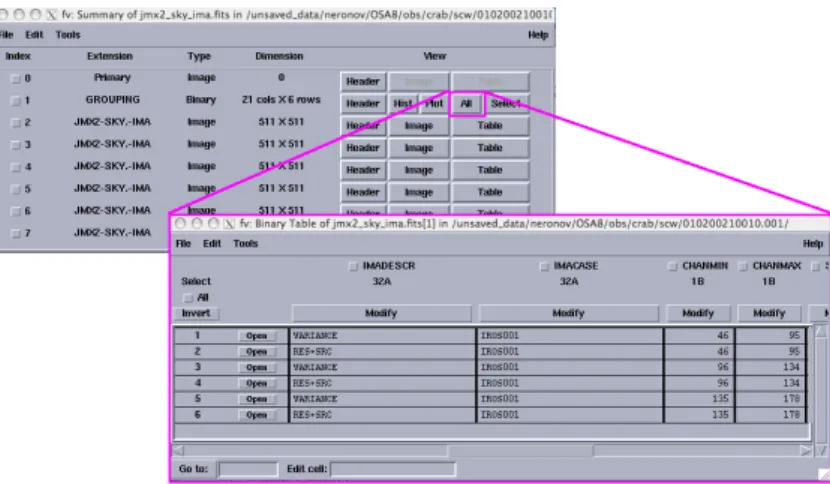
Task: Click Hist button for GROUPING row
Action: click(403, 104)
